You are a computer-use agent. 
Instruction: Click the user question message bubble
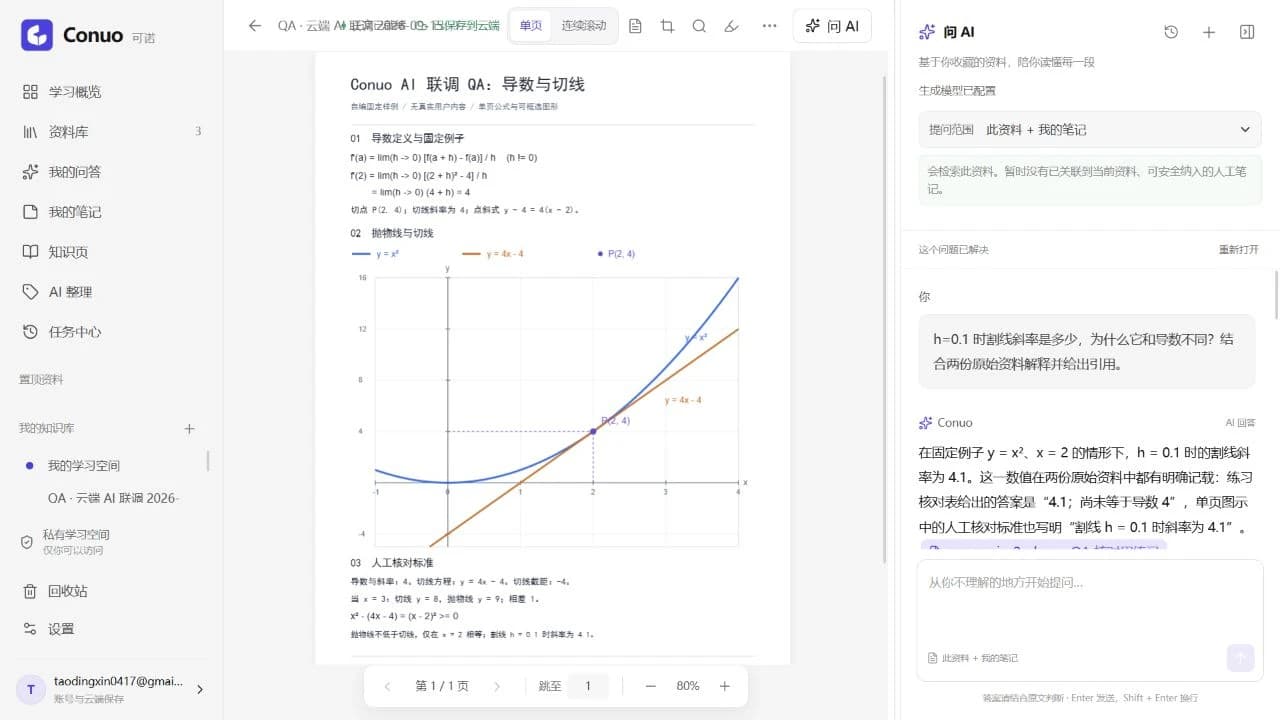point(1086,352)
